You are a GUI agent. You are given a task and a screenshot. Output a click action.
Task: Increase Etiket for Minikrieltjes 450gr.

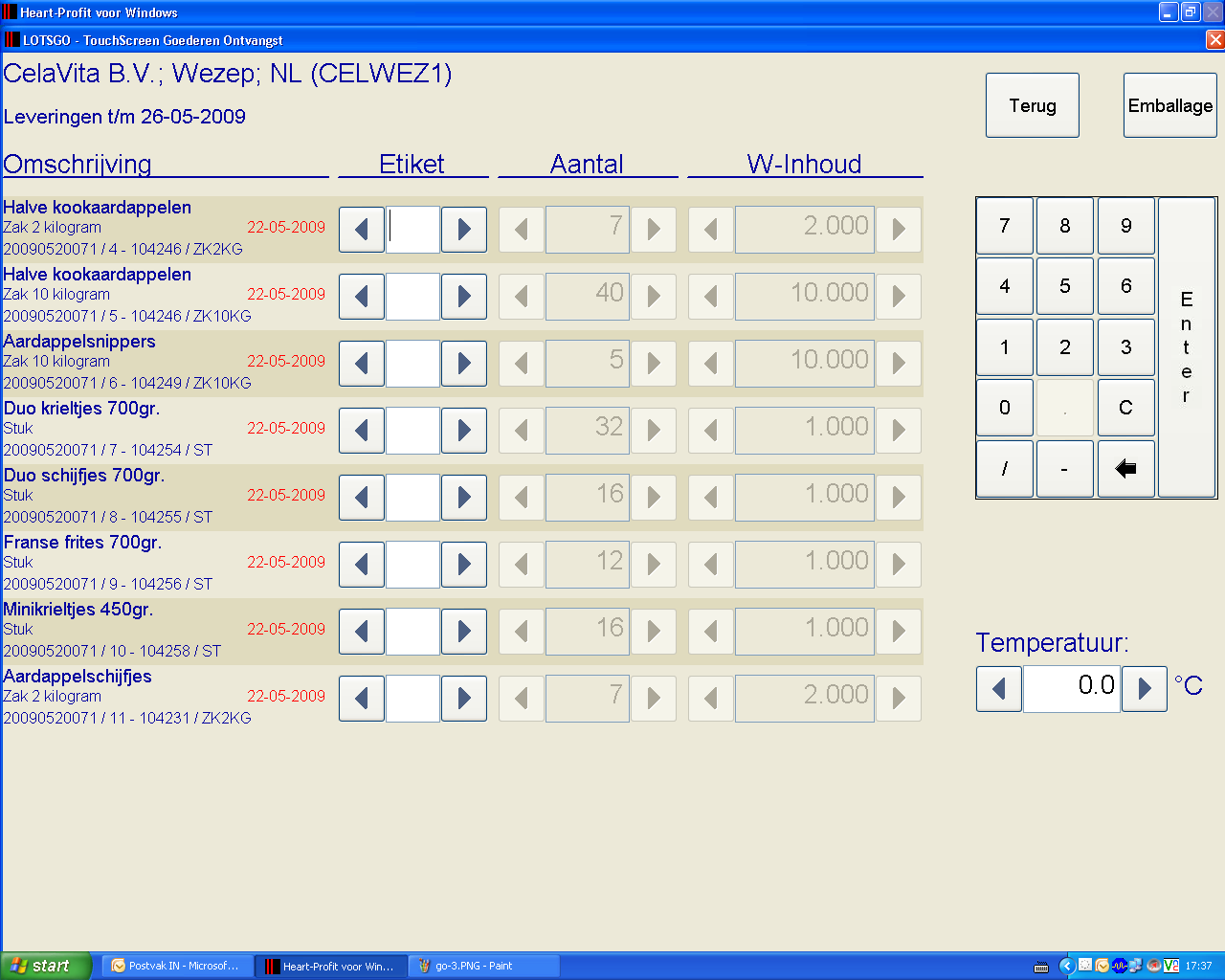tap(464, 632)
